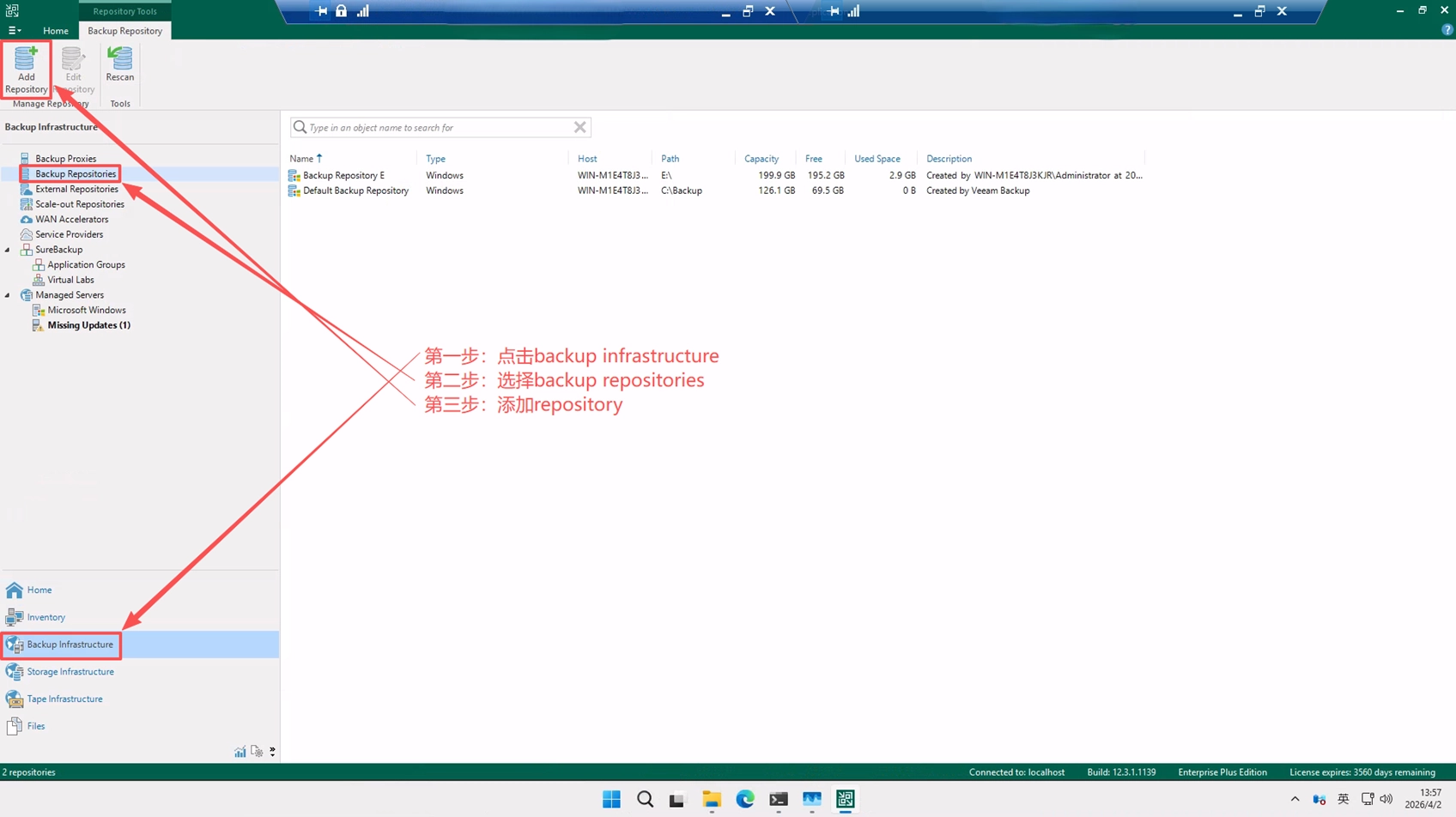Click the "License expires" status bar entry

pos(1362,772)
